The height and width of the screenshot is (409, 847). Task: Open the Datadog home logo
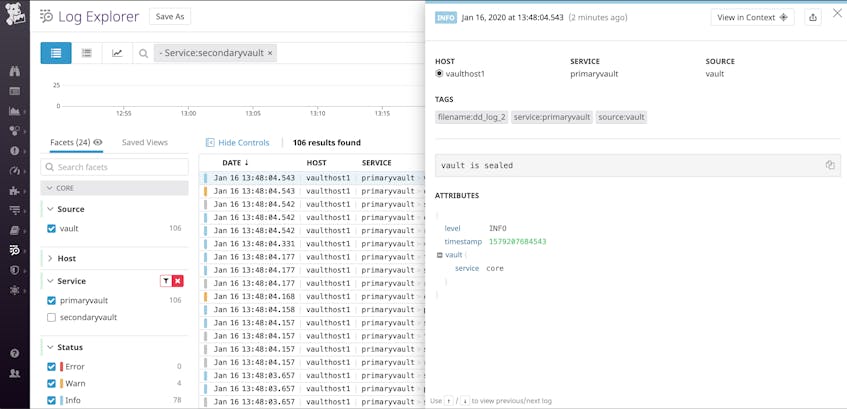(15, 15)
